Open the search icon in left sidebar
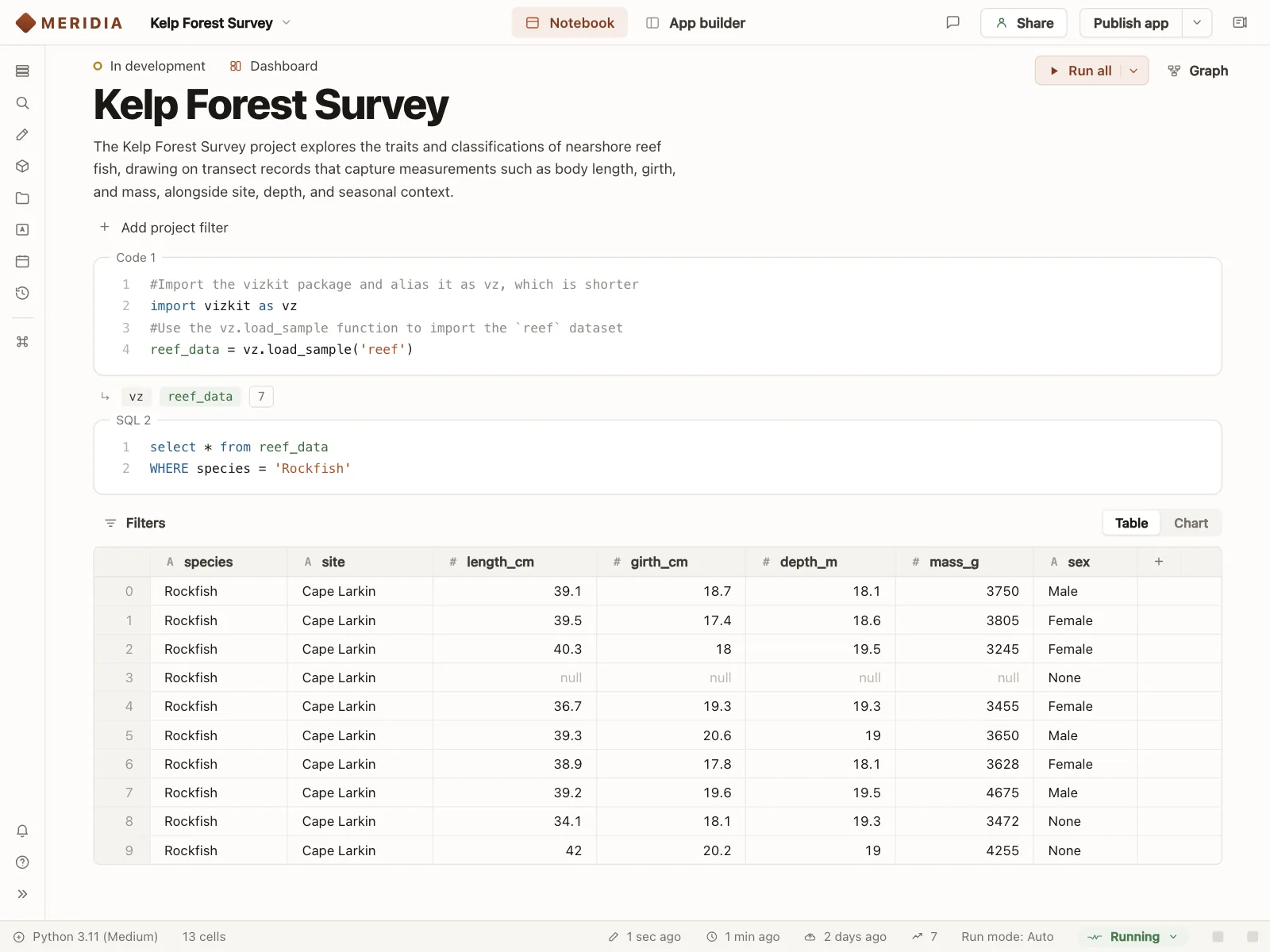Image resolution: width=1270 pixels, height=952 pixels. (22, 103)
